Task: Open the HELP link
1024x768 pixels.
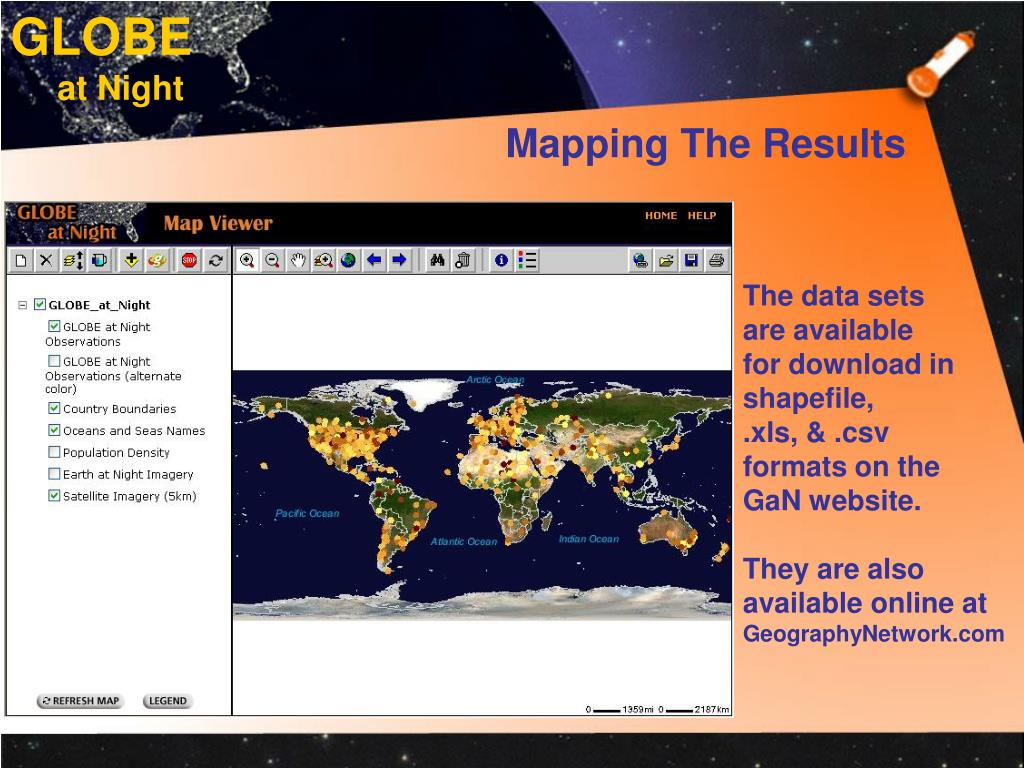Action: (702, 216)
